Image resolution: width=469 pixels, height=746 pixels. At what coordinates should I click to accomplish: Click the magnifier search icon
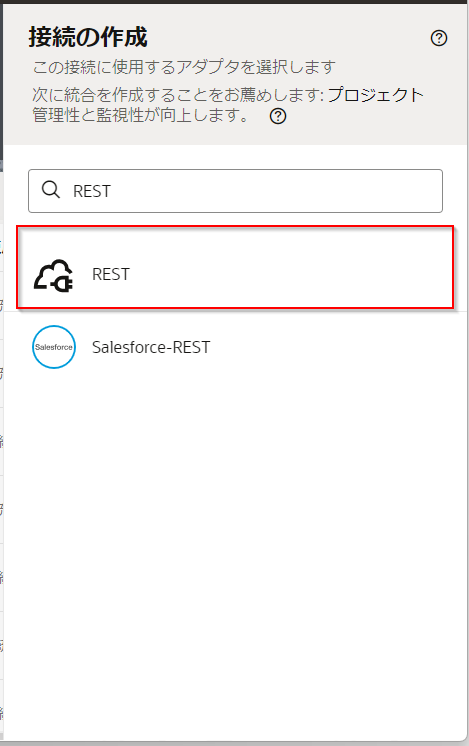[50, 190]
